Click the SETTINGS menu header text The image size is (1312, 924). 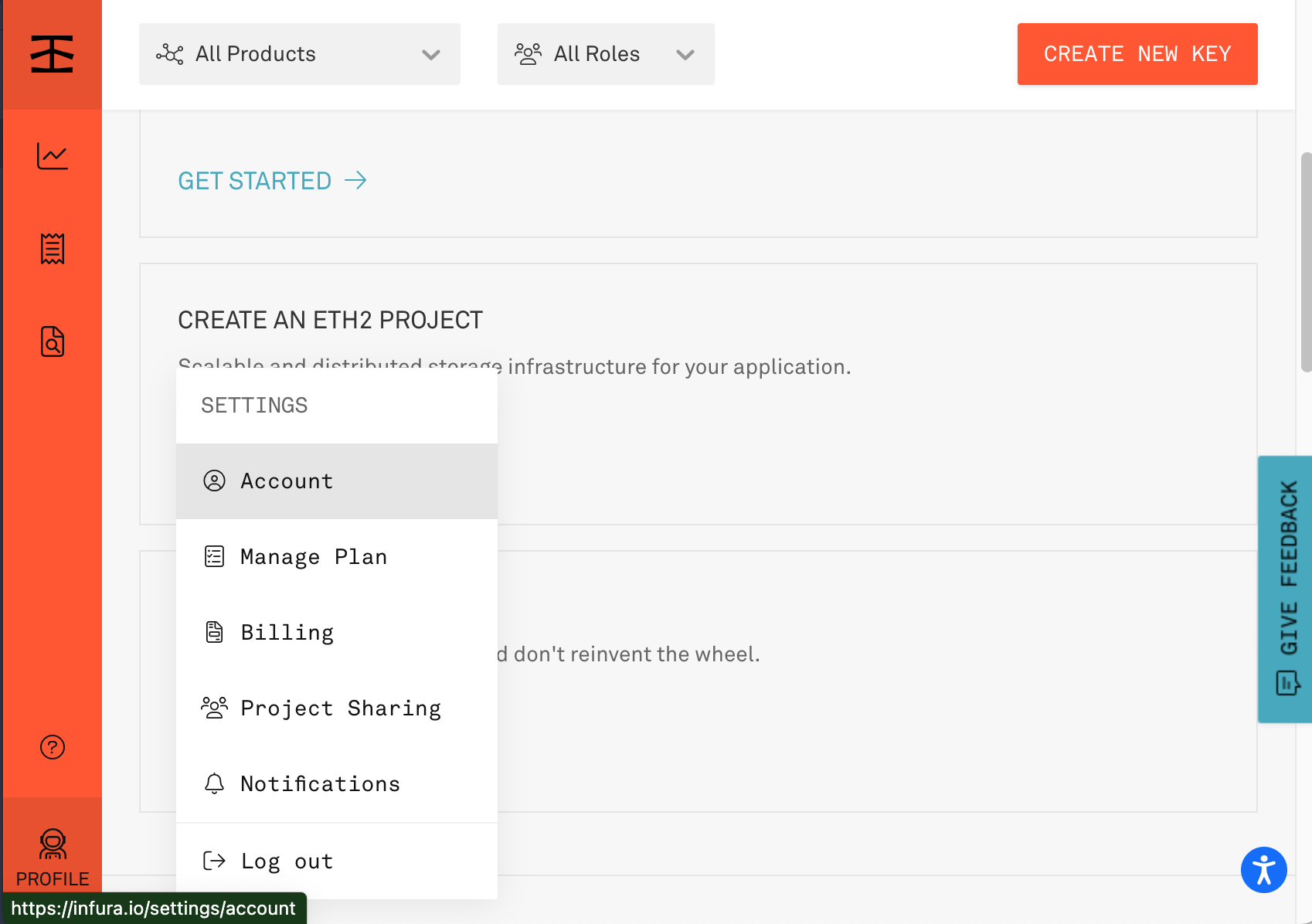(x=254, y=406)
